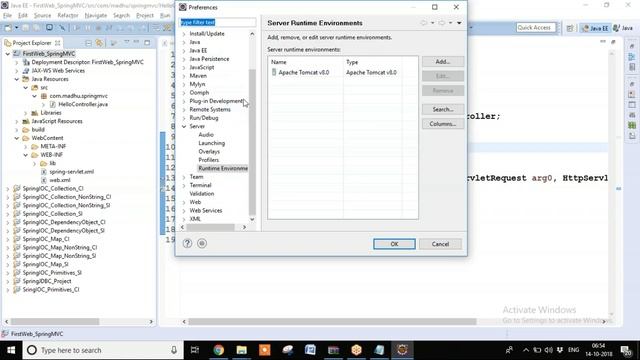Expand the SpringJDBC_Project node
The width and height of the screenshot is (640, 360).
tap(8, 281)
